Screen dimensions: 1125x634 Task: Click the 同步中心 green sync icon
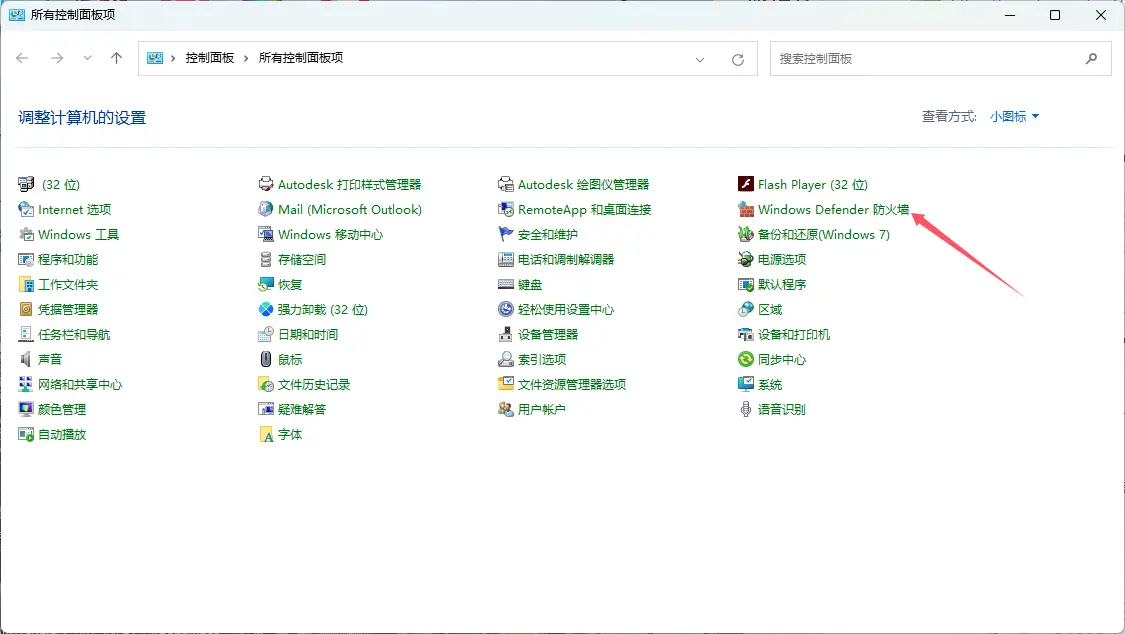tap(745, 359)
